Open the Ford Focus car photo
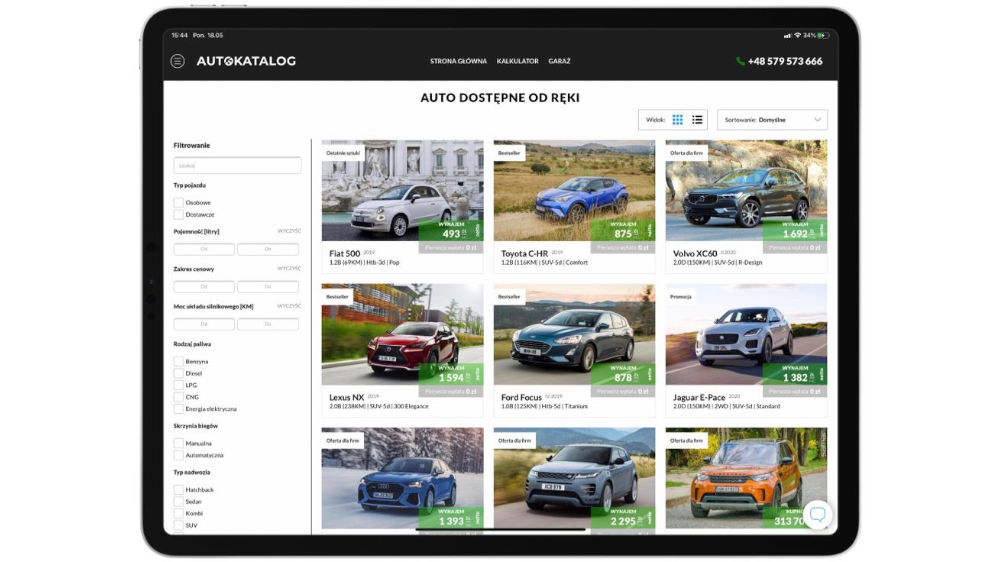The height and width of the screenshot is (562, 1000). click(574, 334)
